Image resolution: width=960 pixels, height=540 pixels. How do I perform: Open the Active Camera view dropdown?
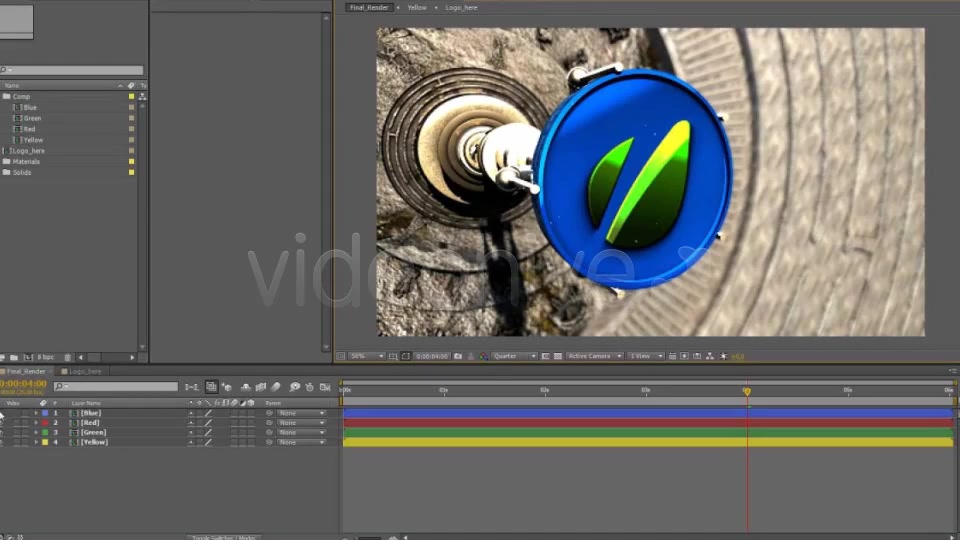point(594,356)
